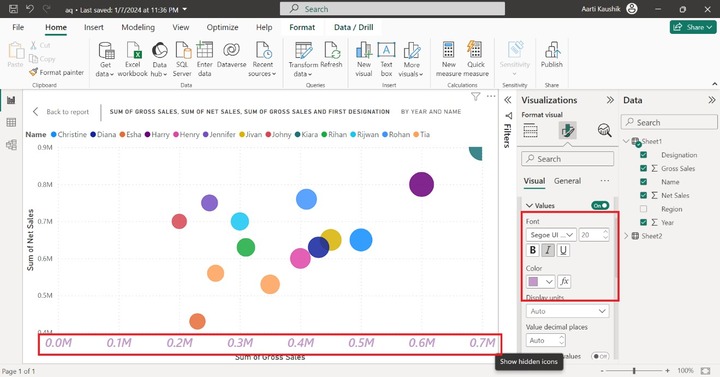
Task: Open the Optimize ribbon tab
Action: click(222, 27)
